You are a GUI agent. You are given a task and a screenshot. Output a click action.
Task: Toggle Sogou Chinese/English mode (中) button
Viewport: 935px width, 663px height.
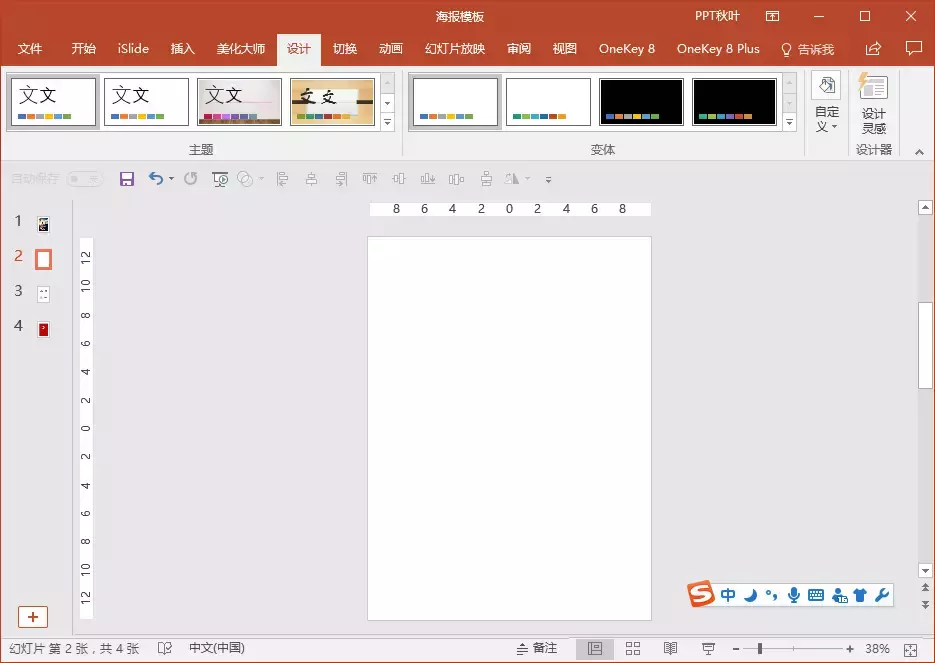point(728,594)
